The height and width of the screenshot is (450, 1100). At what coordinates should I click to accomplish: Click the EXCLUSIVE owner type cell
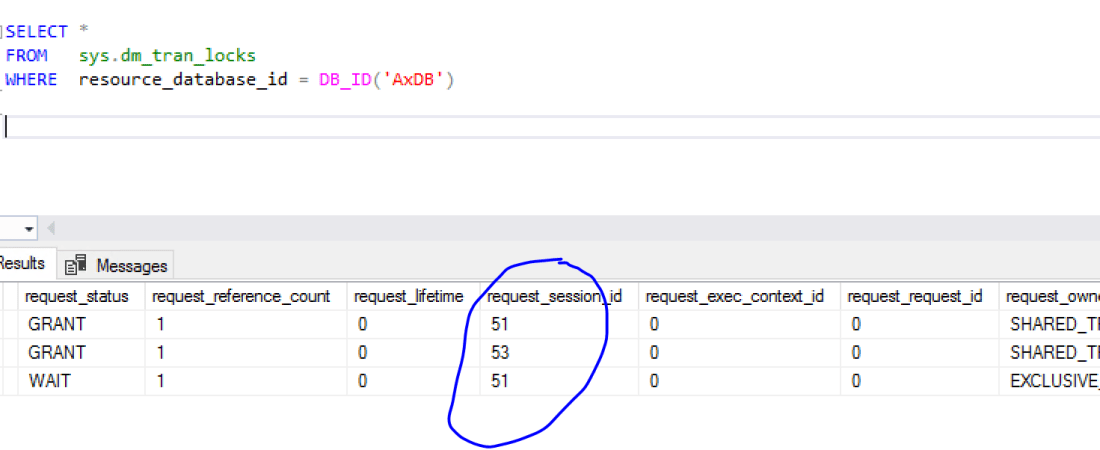(x=1052, y=381)
